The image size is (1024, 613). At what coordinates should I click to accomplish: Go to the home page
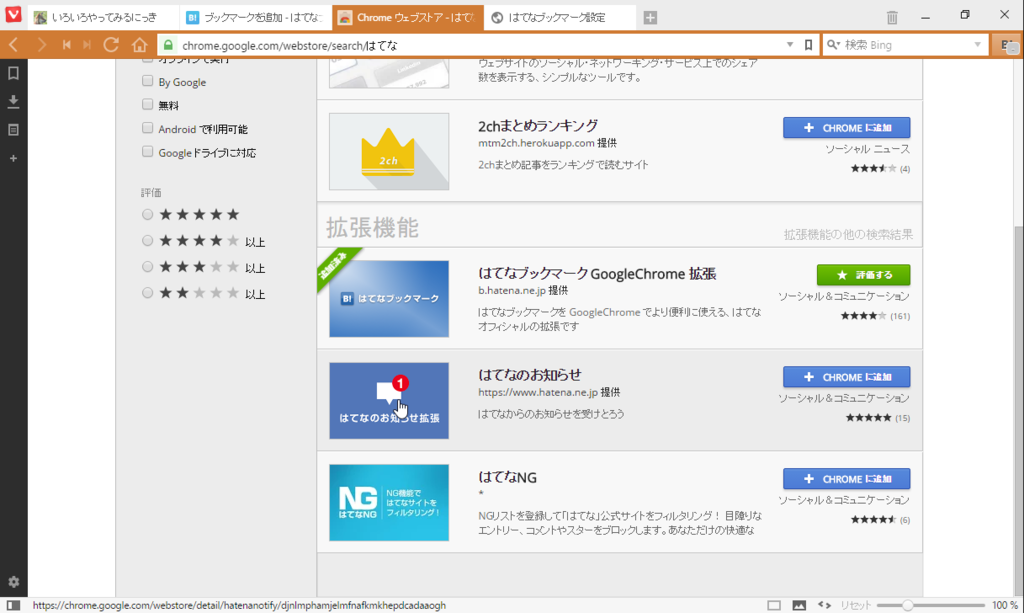[x=139, y=45]
